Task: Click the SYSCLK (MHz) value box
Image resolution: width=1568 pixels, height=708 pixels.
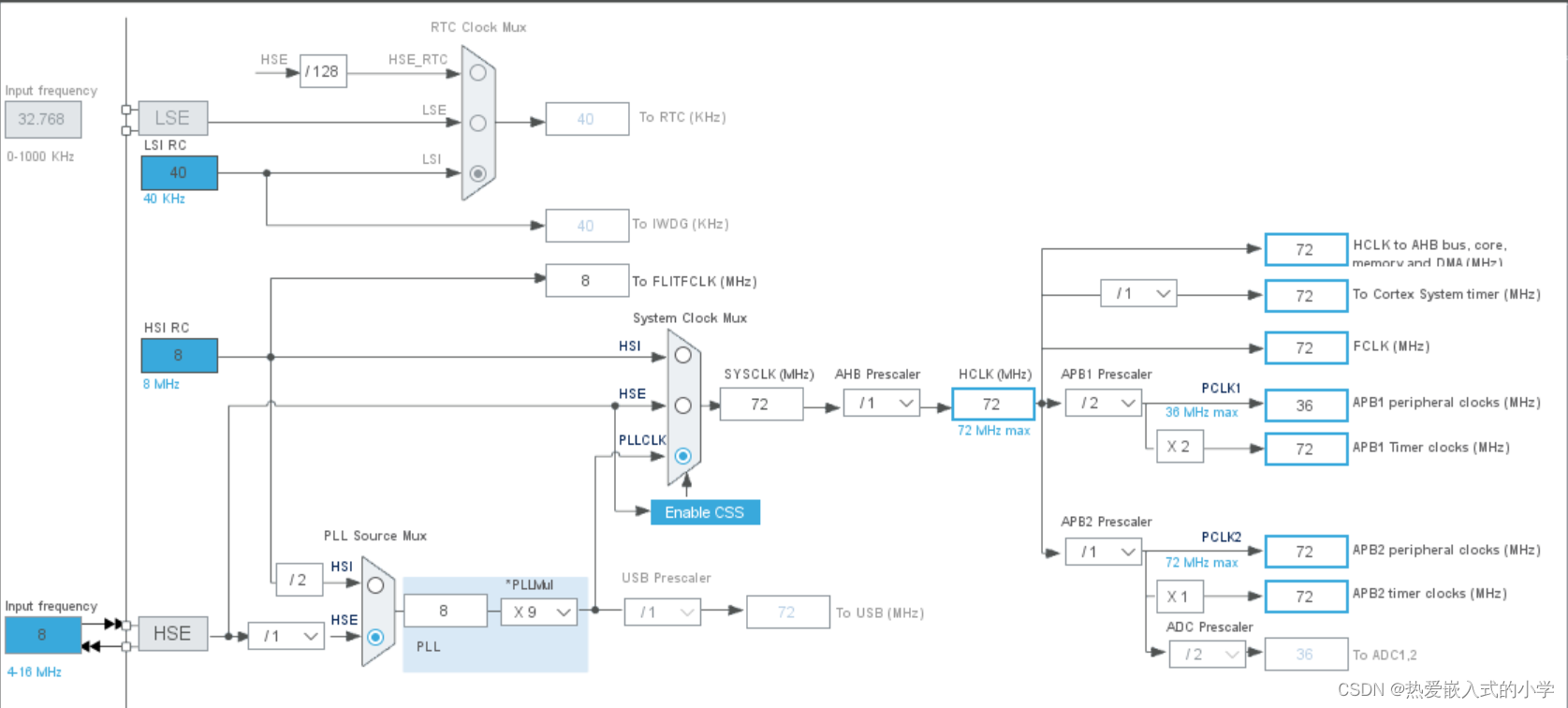Action: [761, 405]
